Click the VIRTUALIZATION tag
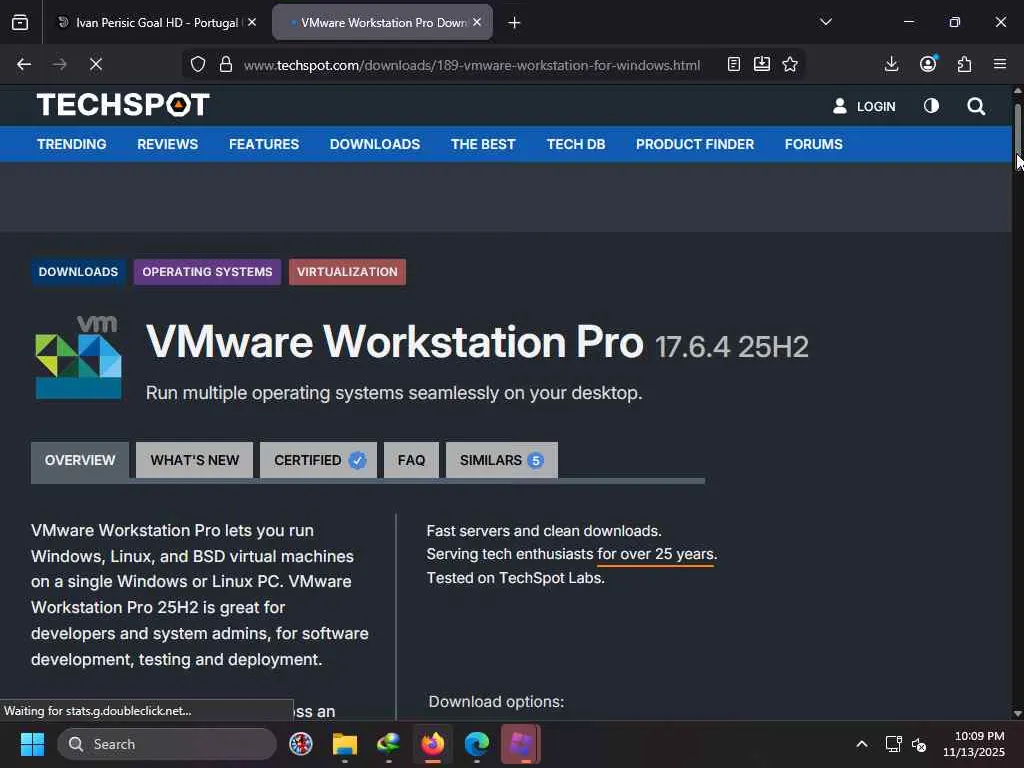The image size is (1024, 768). (x=347, y=272)
